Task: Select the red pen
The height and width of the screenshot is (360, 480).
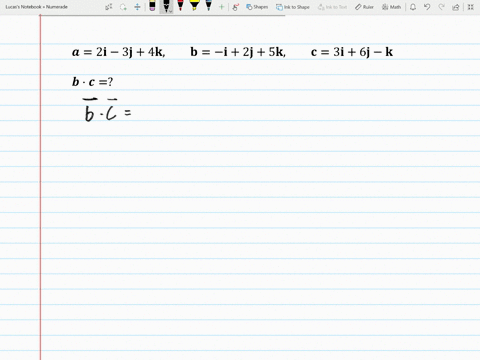Action: [x=180, y=5]
